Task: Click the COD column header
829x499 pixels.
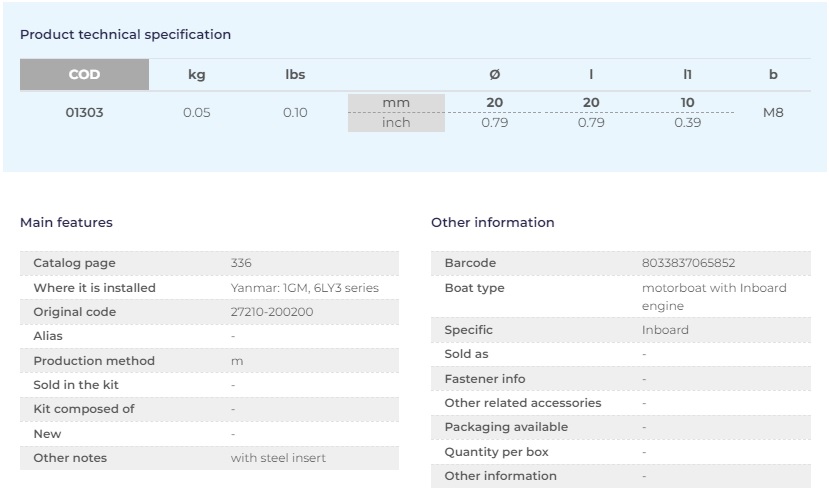Action: pos(84,74)
